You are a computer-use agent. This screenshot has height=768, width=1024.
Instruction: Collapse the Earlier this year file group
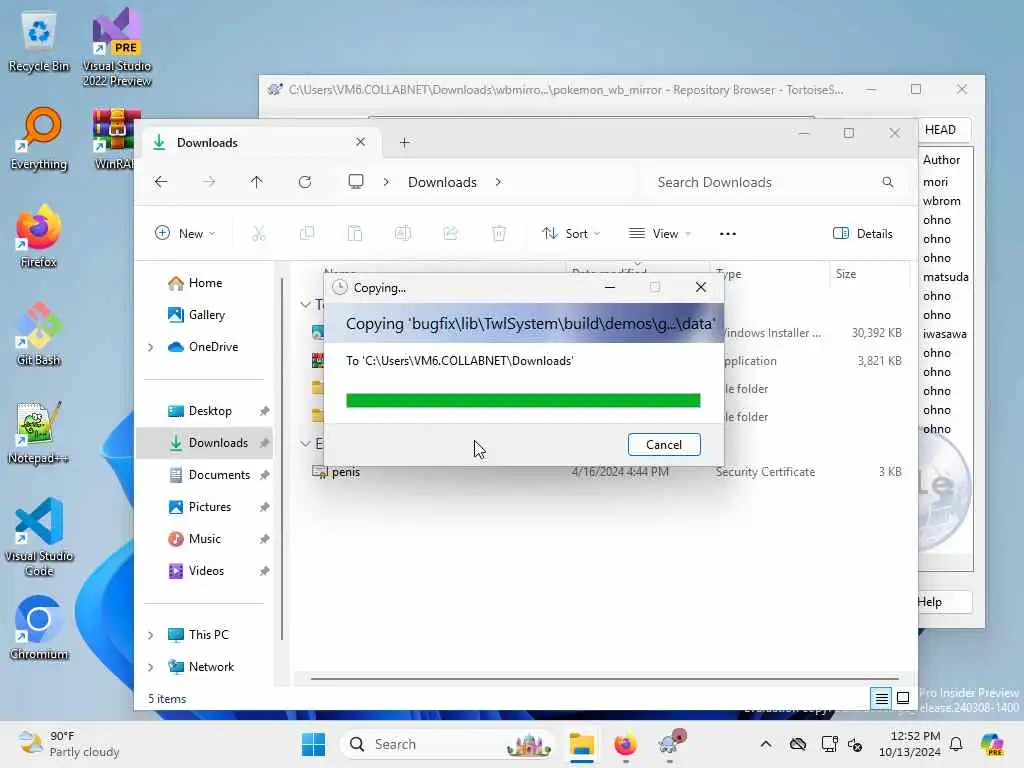305,443
